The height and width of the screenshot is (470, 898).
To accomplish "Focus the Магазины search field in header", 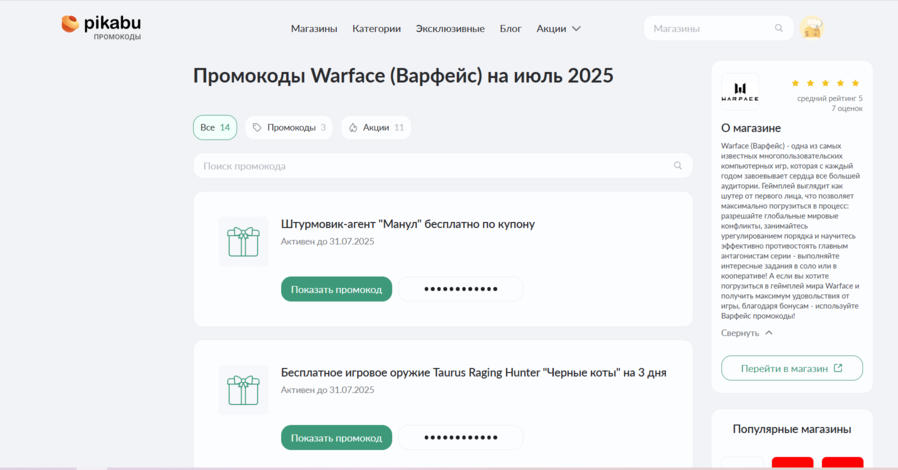I will (x=718, y=28).
